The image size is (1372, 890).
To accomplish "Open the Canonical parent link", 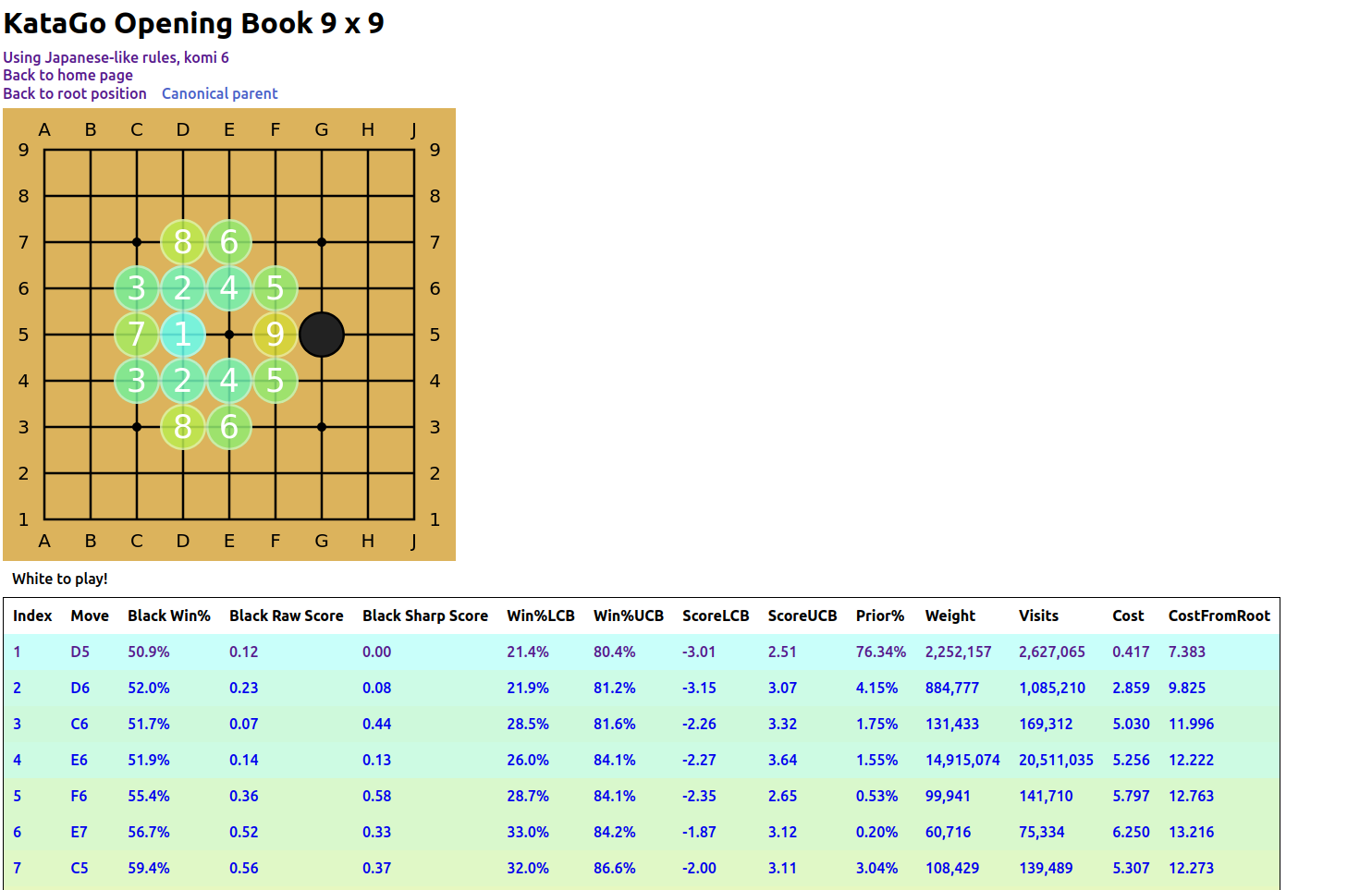I will 219,93.
